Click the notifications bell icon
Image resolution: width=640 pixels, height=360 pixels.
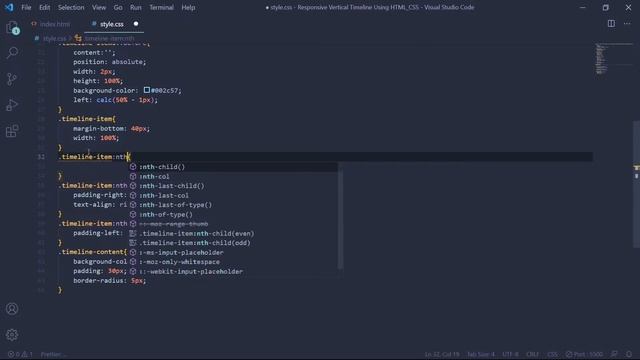(x=629, y=354)
